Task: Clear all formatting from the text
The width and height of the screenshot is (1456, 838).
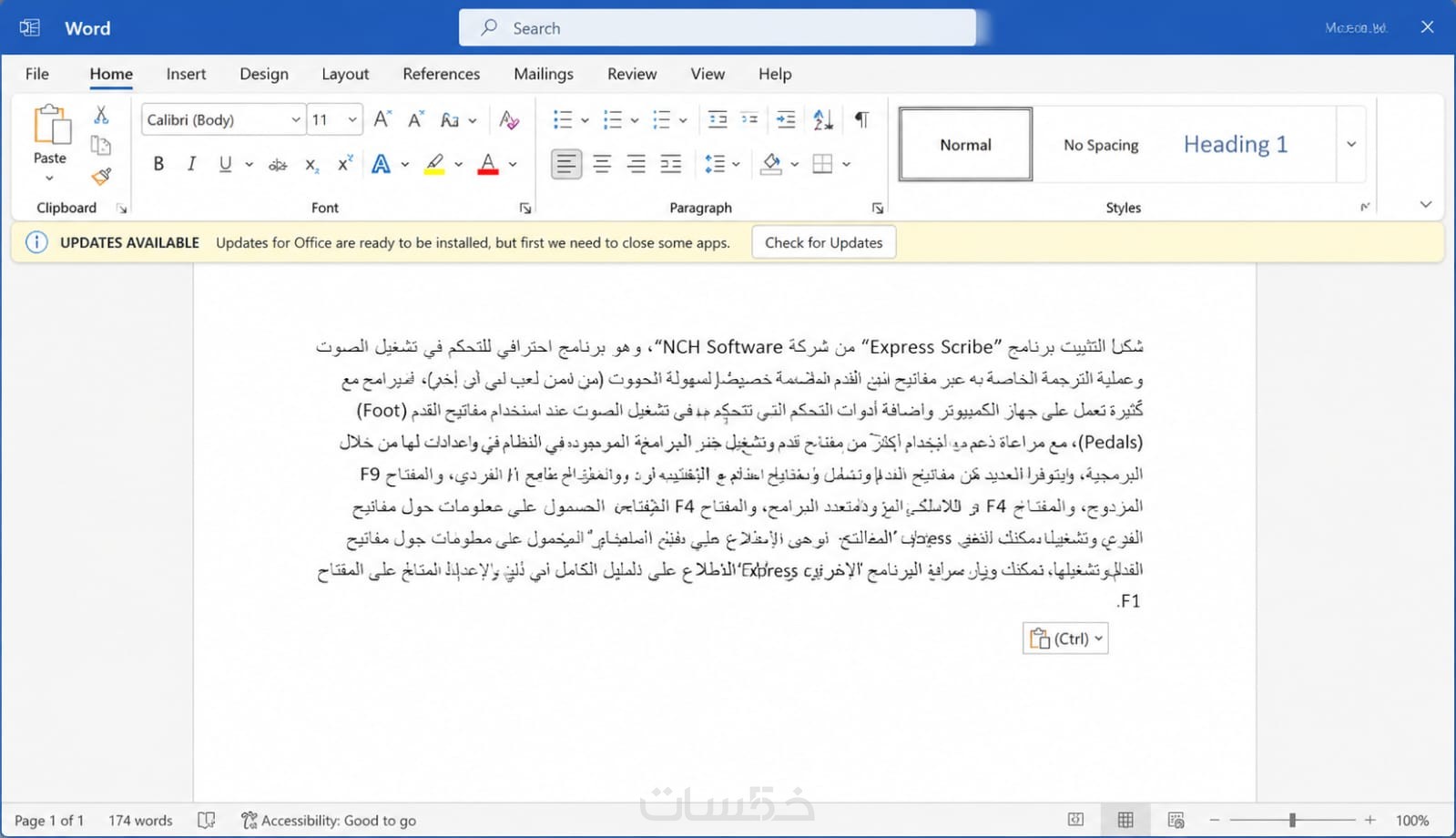Action: tap(509, 119)
